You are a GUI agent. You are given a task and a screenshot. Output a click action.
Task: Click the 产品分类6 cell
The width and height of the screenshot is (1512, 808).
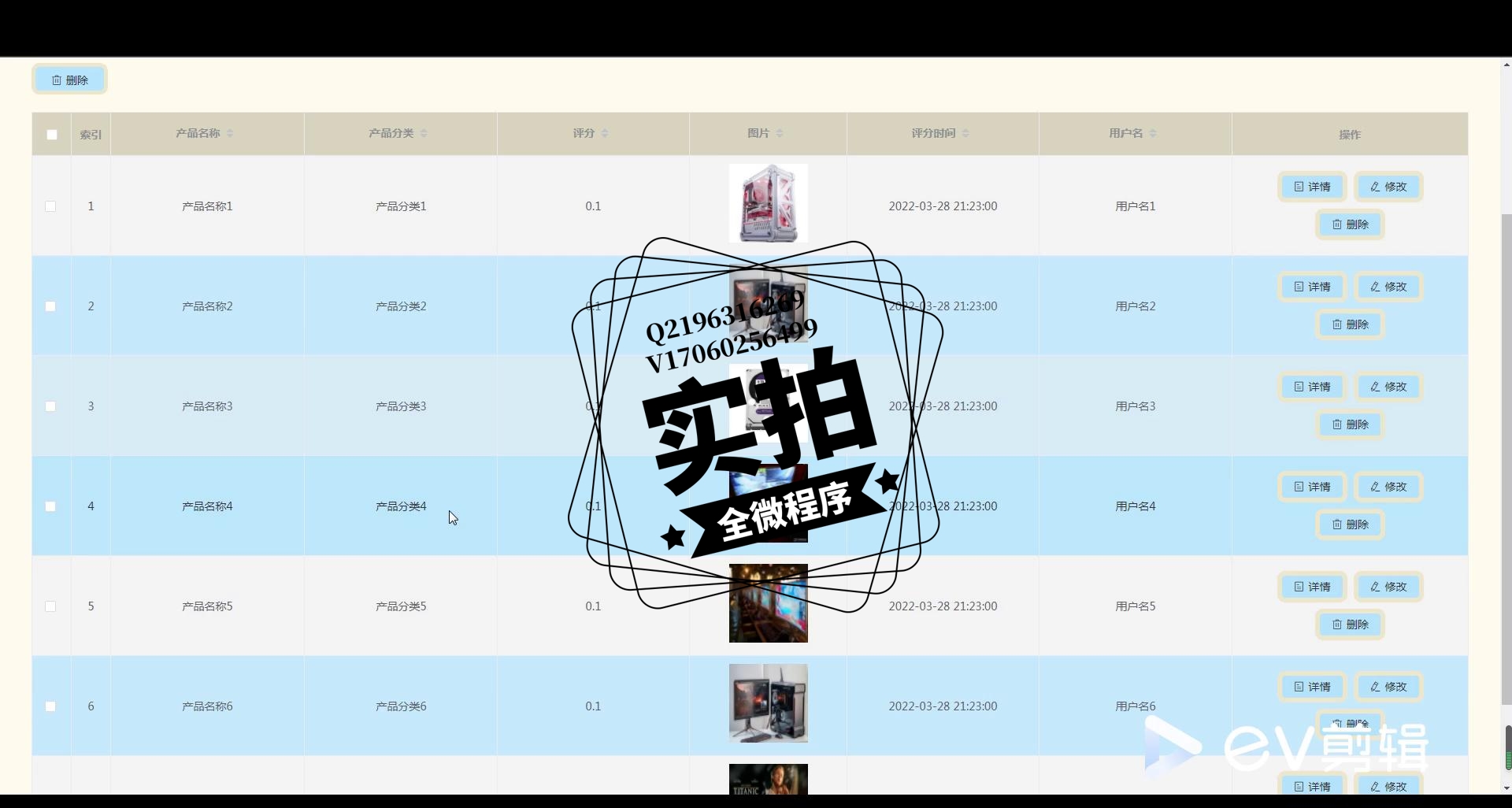(x=401, y=706)
